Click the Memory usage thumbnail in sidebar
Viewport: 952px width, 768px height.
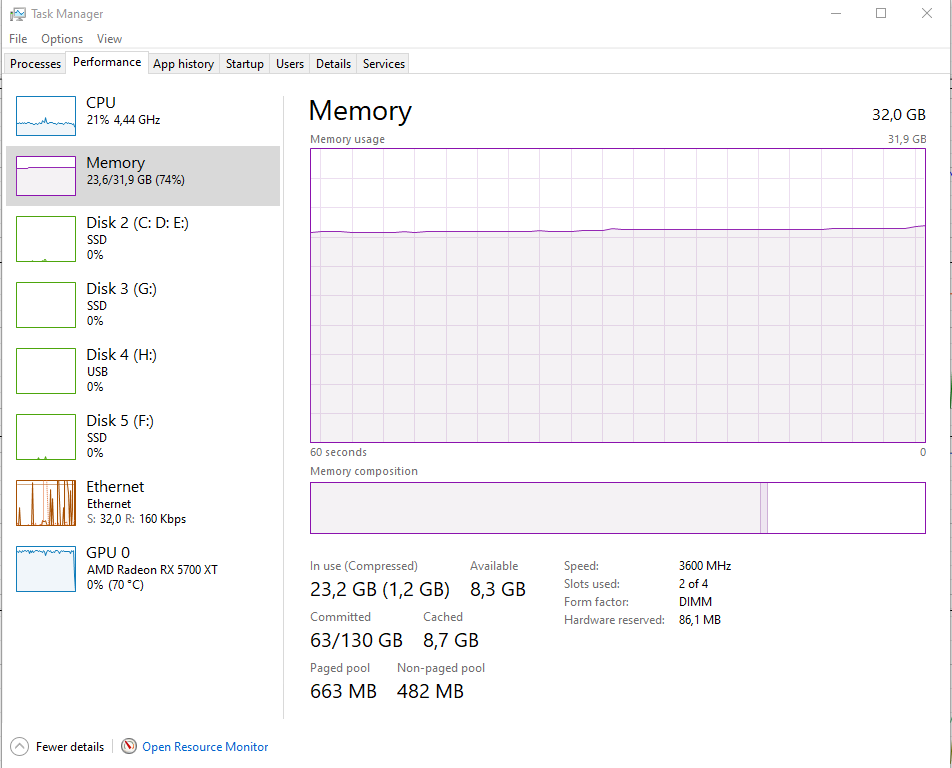pos(46,176)
